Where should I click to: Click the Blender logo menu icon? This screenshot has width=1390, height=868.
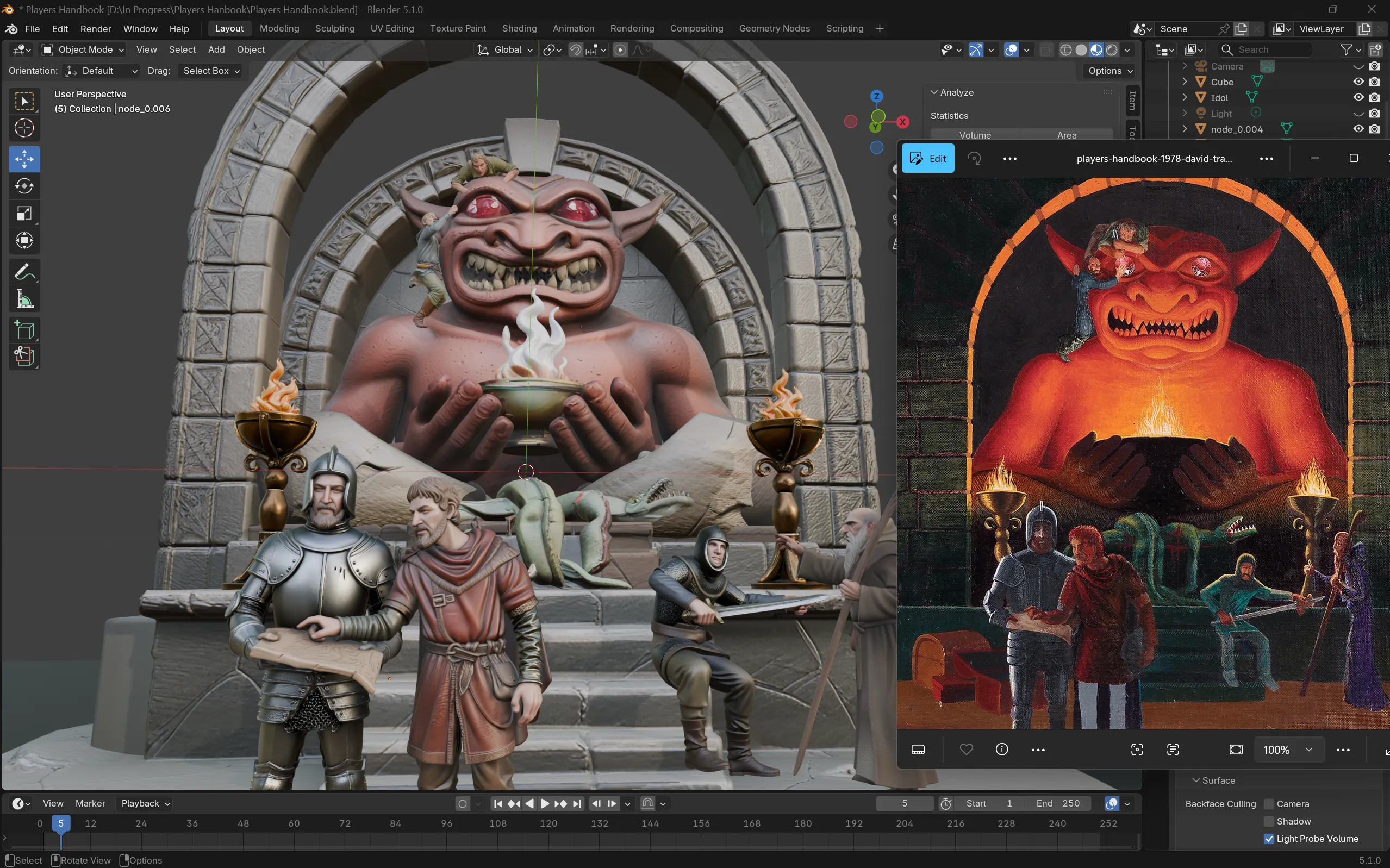[x=10, y=29]
